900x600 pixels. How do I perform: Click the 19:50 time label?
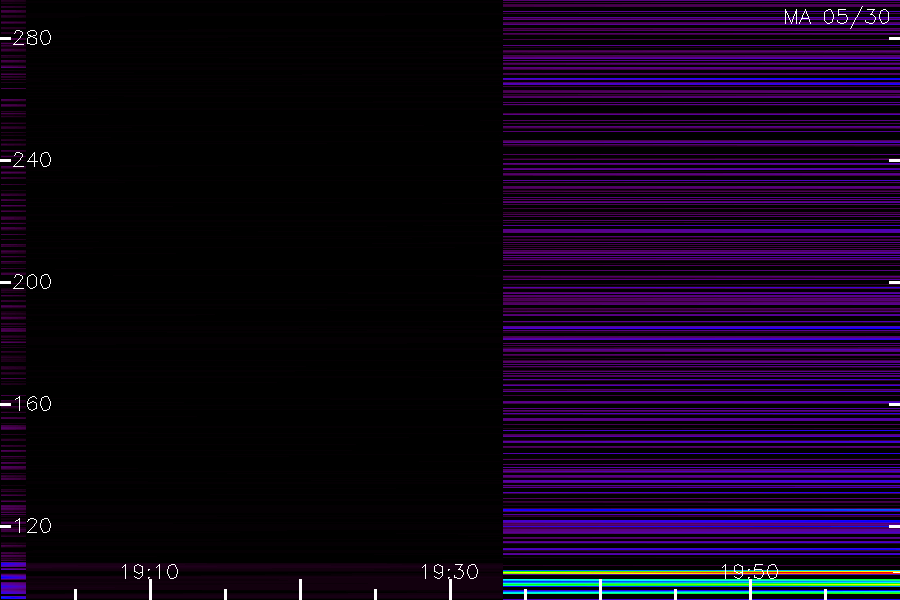point(750,572)
